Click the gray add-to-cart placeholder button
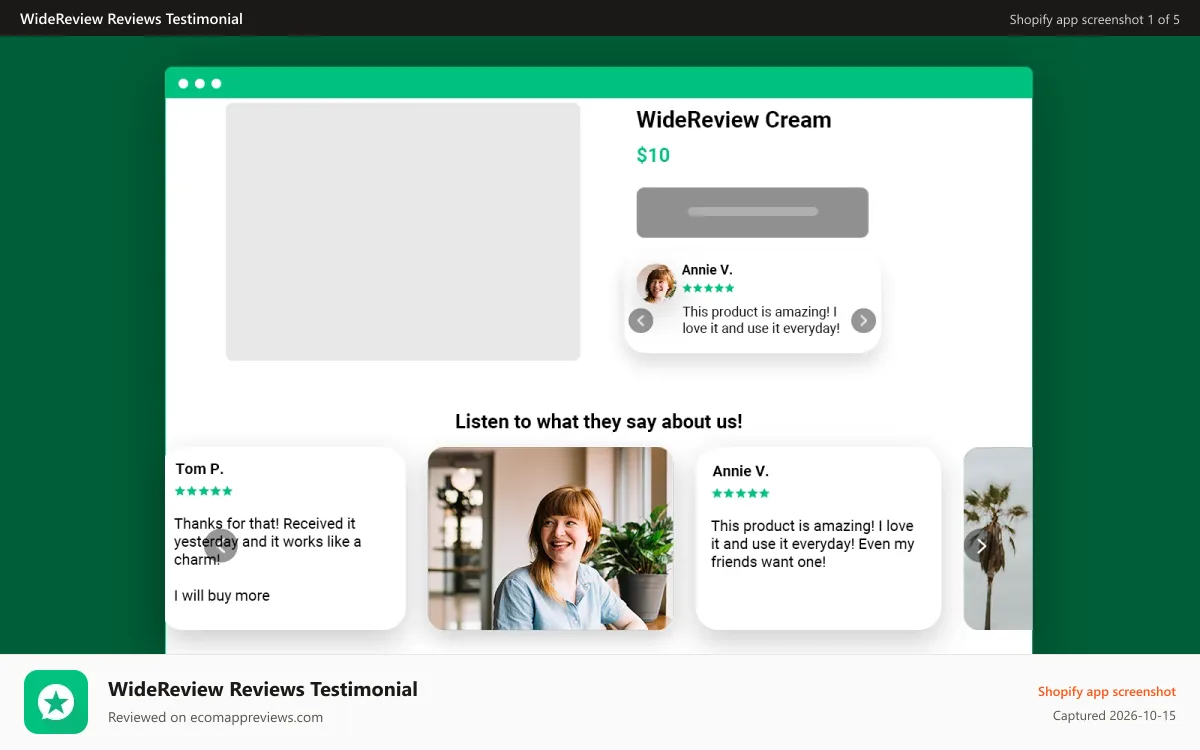This screenshot has width=1200, height=750. 752,212
